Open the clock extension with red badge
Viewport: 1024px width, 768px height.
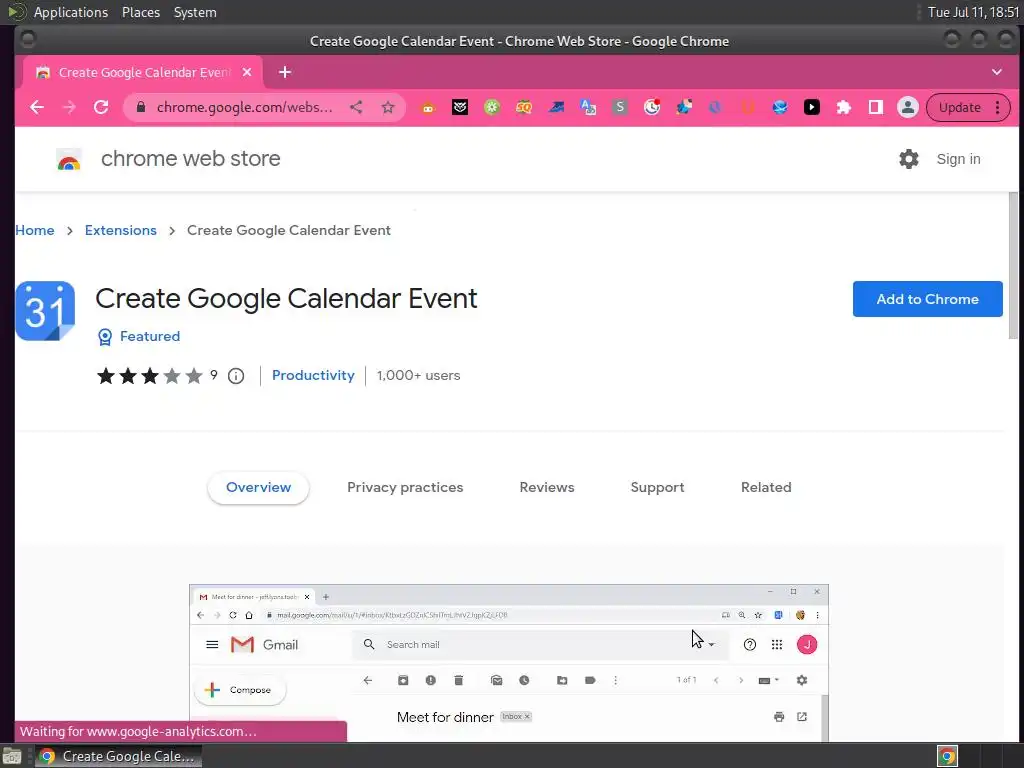(652, 107)
